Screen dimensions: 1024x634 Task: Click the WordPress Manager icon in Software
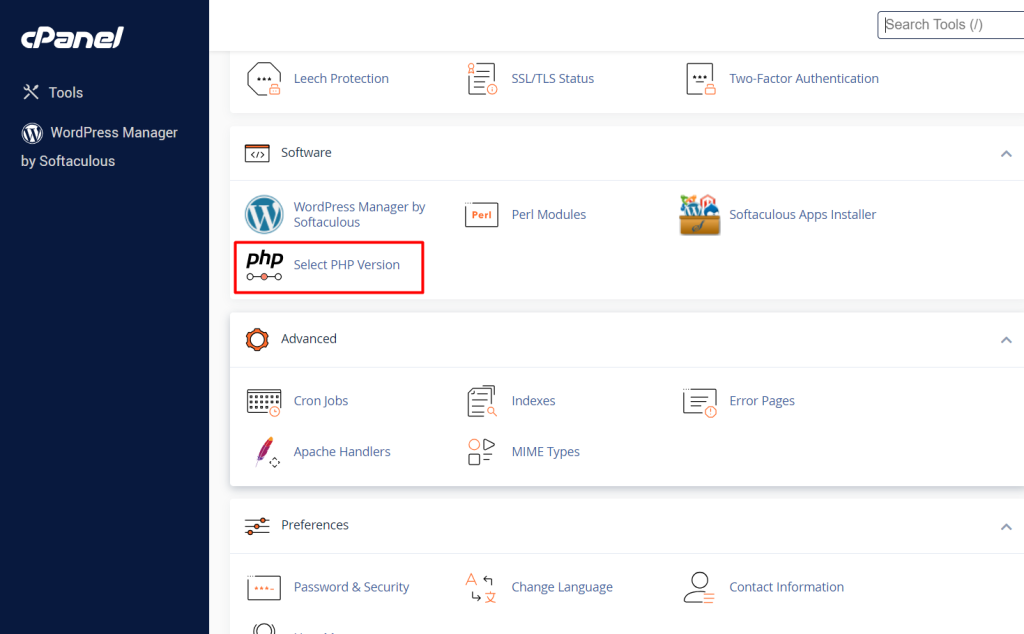tap(264, 214)
